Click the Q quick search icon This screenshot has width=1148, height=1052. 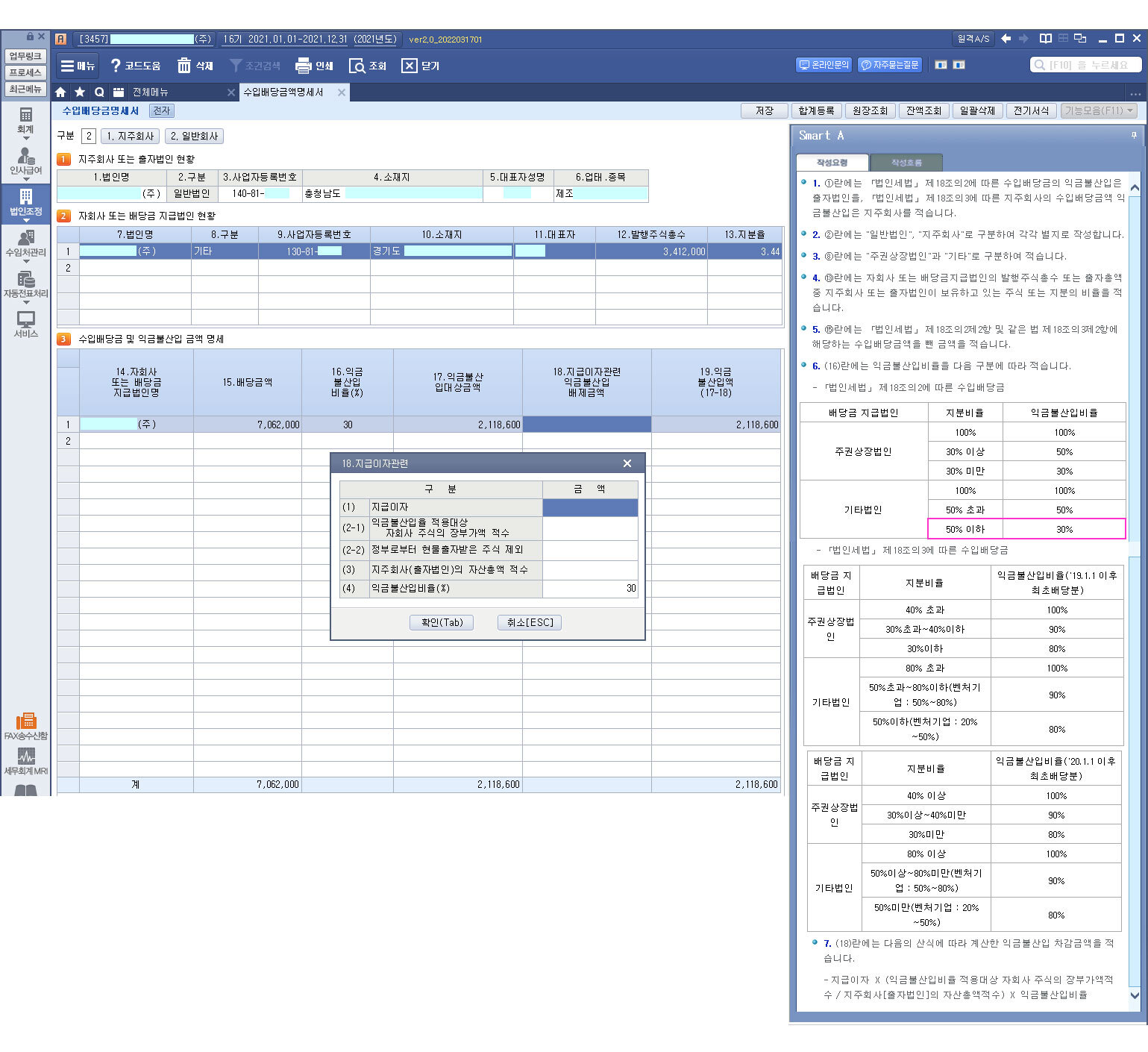(99, 92)
